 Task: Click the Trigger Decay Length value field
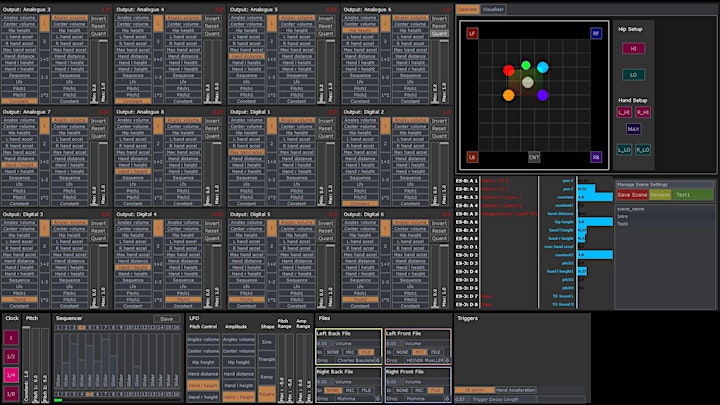pyautogui.click(x=461, y=399)
